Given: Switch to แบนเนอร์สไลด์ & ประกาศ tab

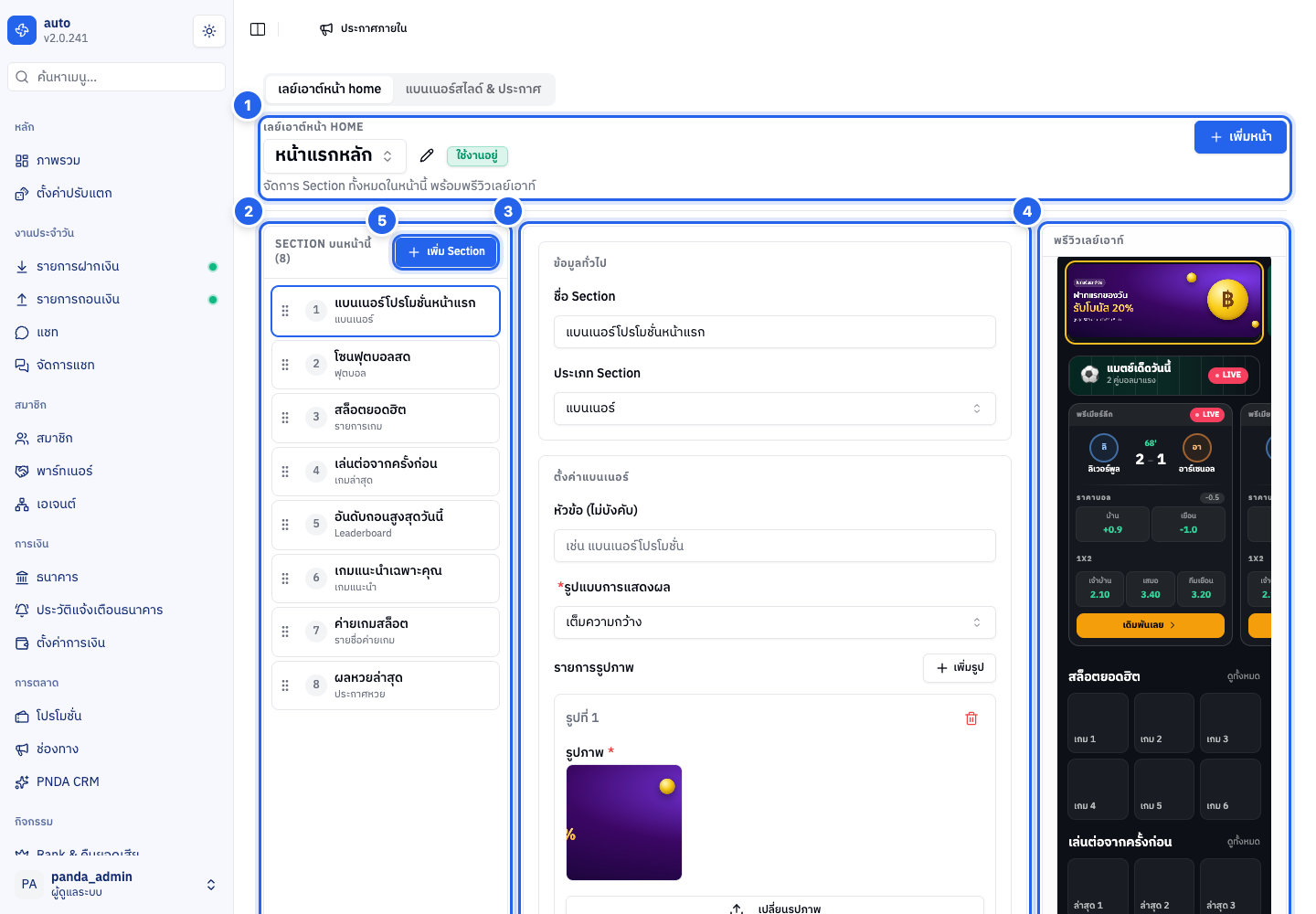Looking at the screenshot, I should tap(473, 90).
